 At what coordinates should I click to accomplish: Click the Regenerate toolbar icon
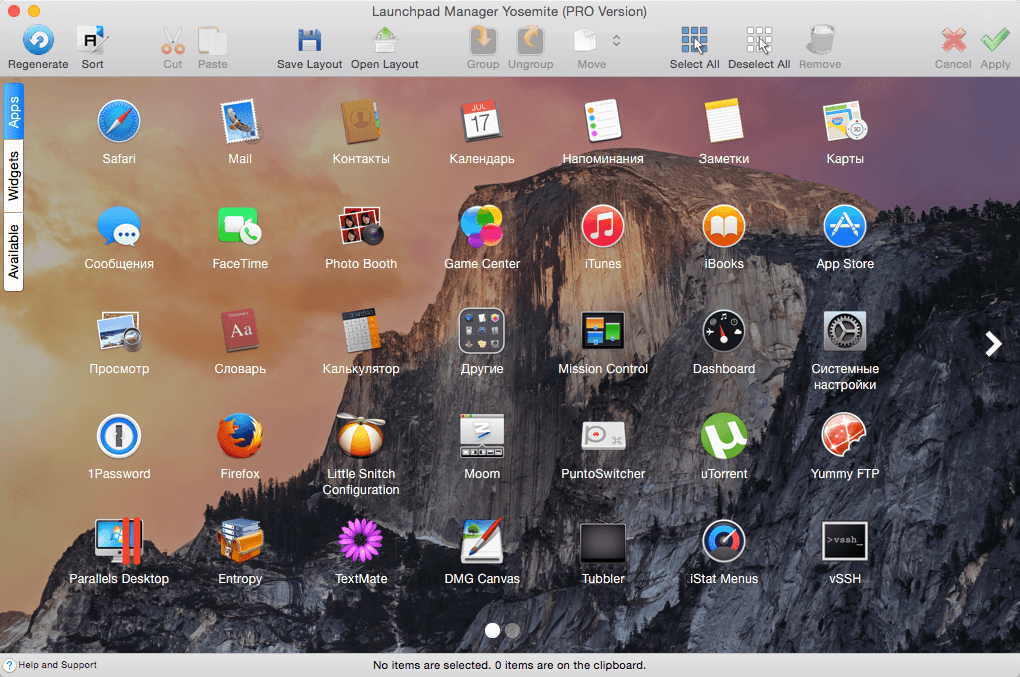pyautogui.click(x=38, y=41)
